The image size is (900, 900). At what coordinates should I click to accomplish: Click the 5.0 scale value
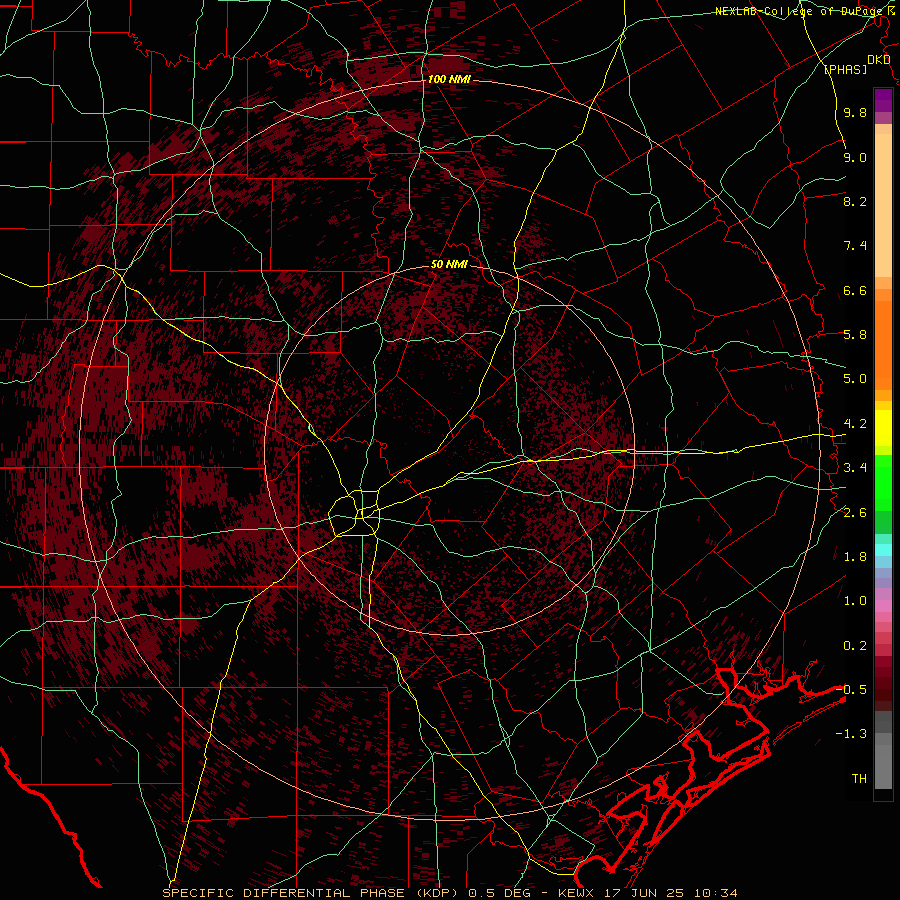(855, 379)
